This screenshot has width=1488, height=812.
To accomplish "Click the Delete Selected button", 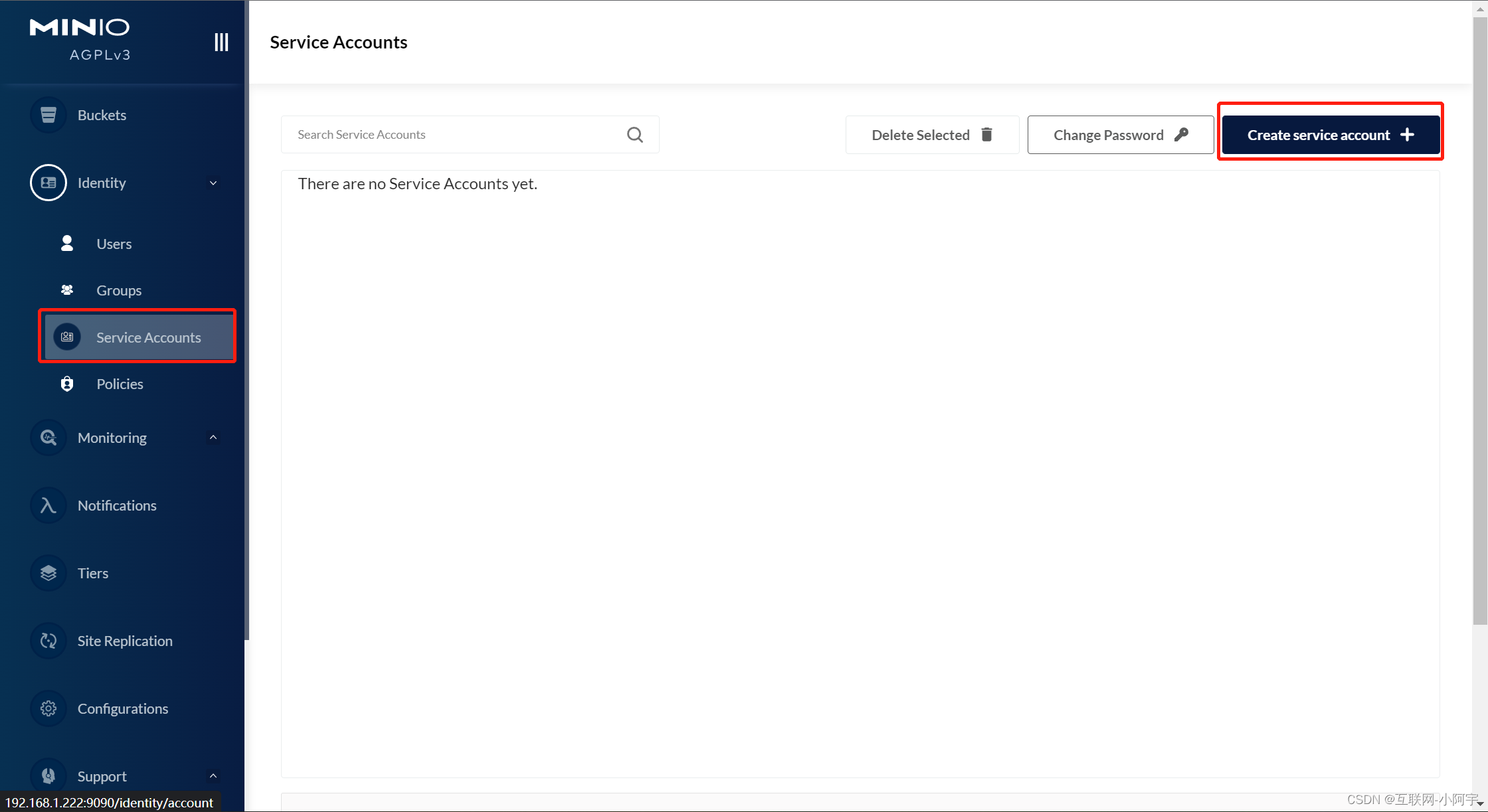I will [931, 135].
